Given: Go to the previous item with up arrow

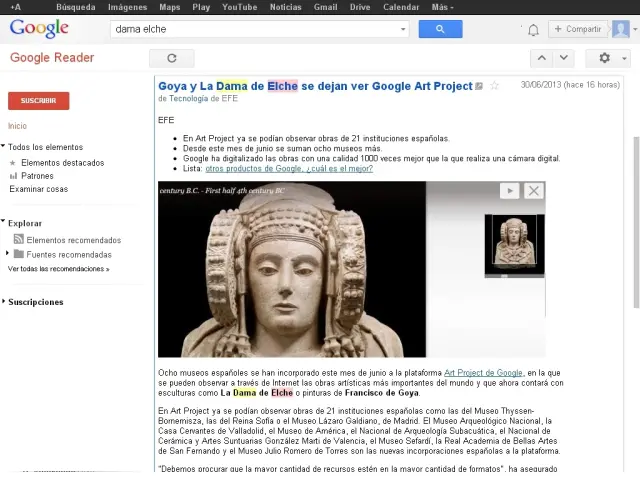Looking at the screenshot, I should tap(540, 58).
